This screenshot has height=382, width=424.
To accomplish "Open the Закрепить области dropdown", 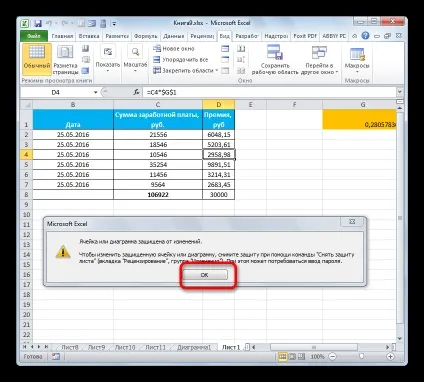I will click(x=186, y=70).
